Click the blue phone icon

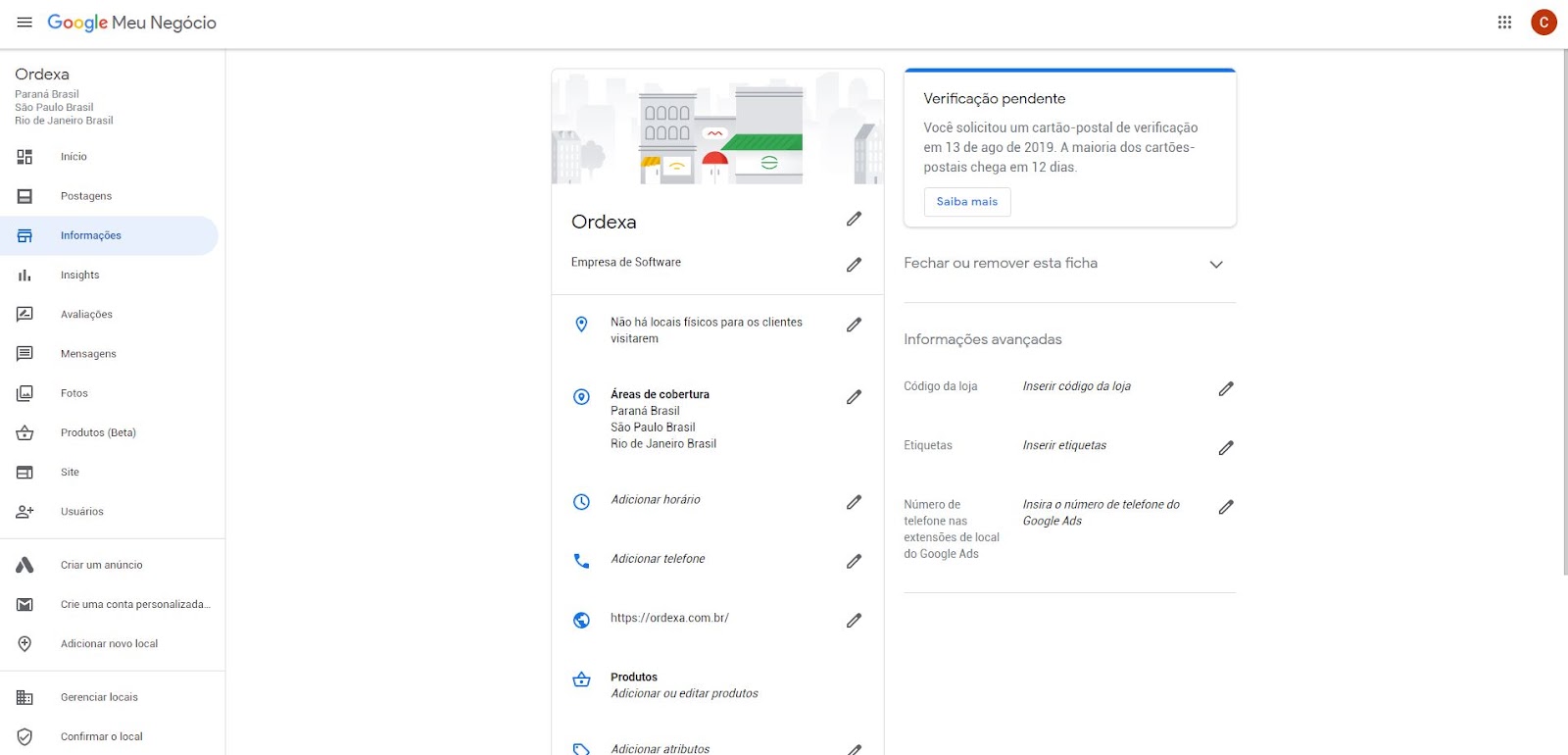[x=581, y=561]
